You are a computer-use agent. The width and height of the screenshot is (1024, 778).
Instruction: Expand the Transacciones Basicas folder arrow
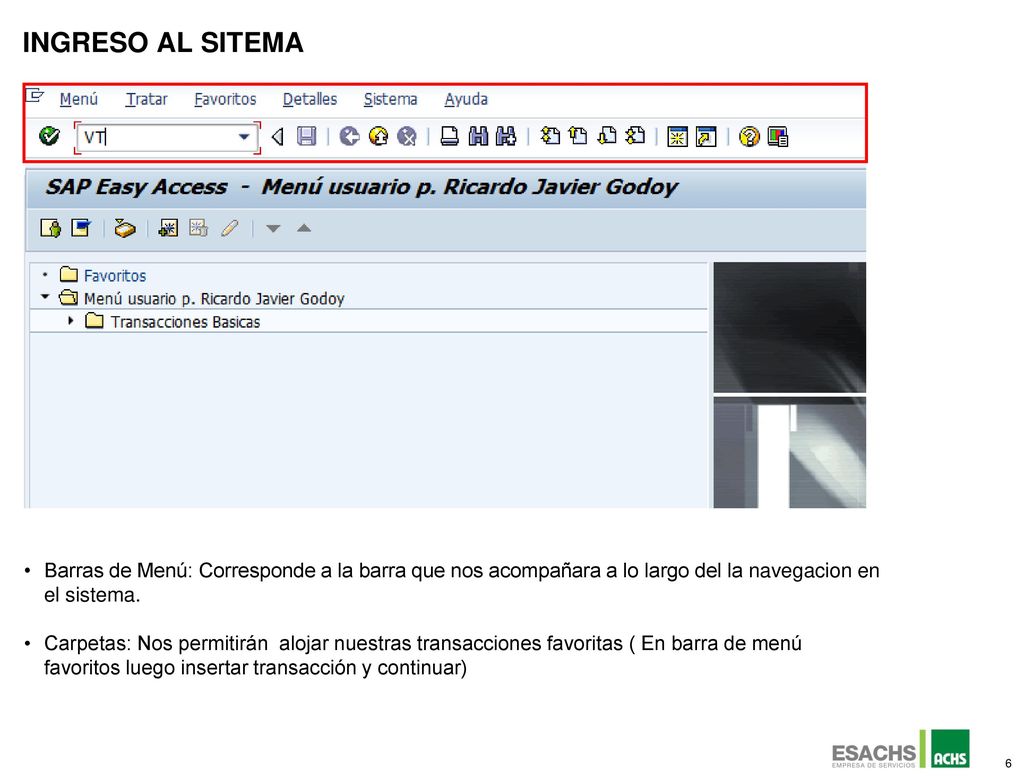click(x=71, y=321)
